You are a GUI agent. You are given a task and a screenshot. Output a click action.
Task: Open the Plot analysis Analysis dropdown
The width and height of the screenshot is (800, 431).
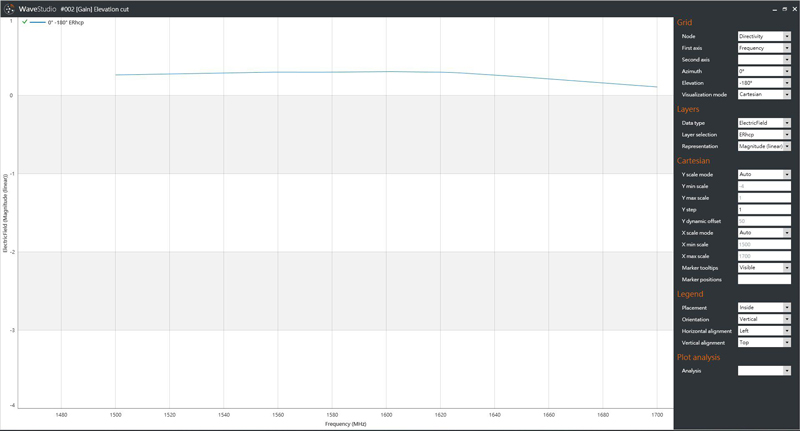pos(764,371)
